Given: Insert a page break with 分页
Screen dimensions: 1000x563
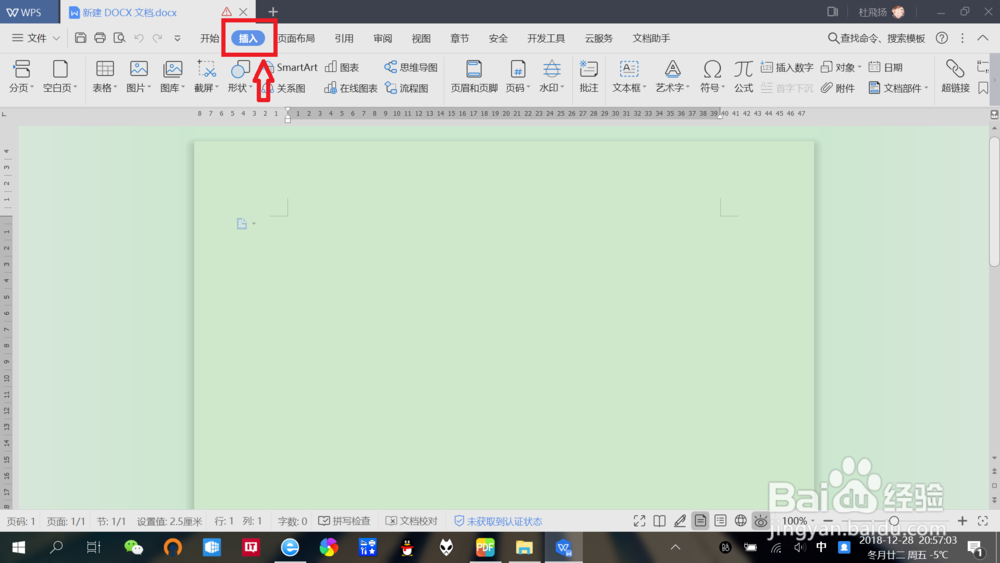Looking at the screenshot, I should tap(21, 76).
